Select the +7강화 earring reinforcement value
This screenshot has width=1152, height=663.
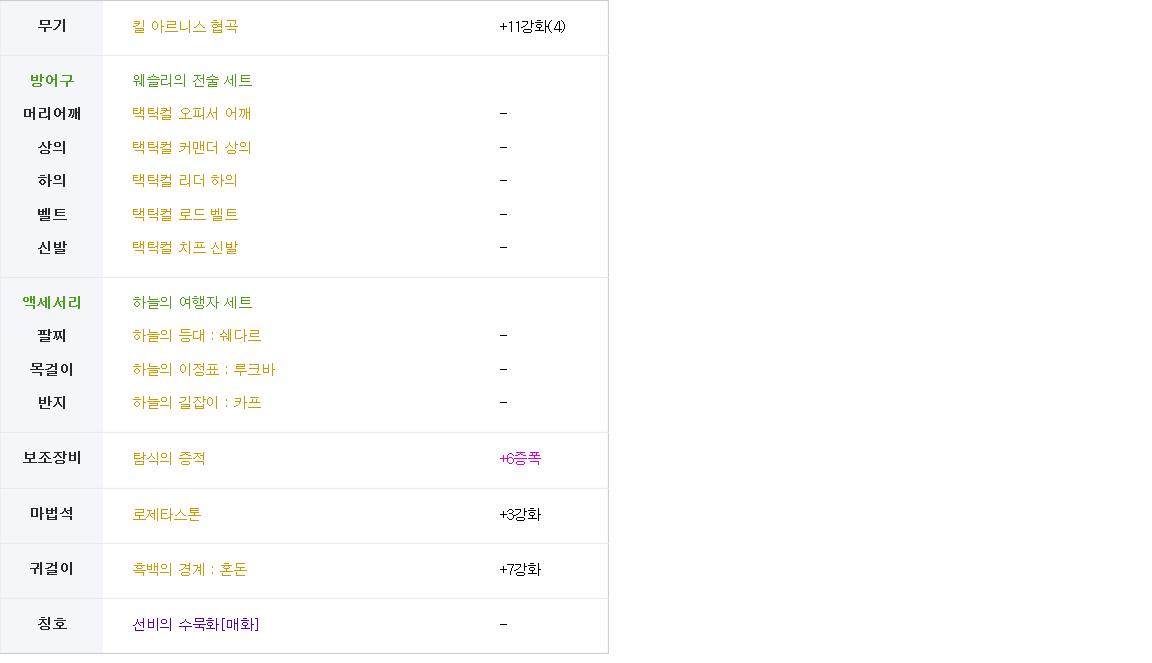520,570
